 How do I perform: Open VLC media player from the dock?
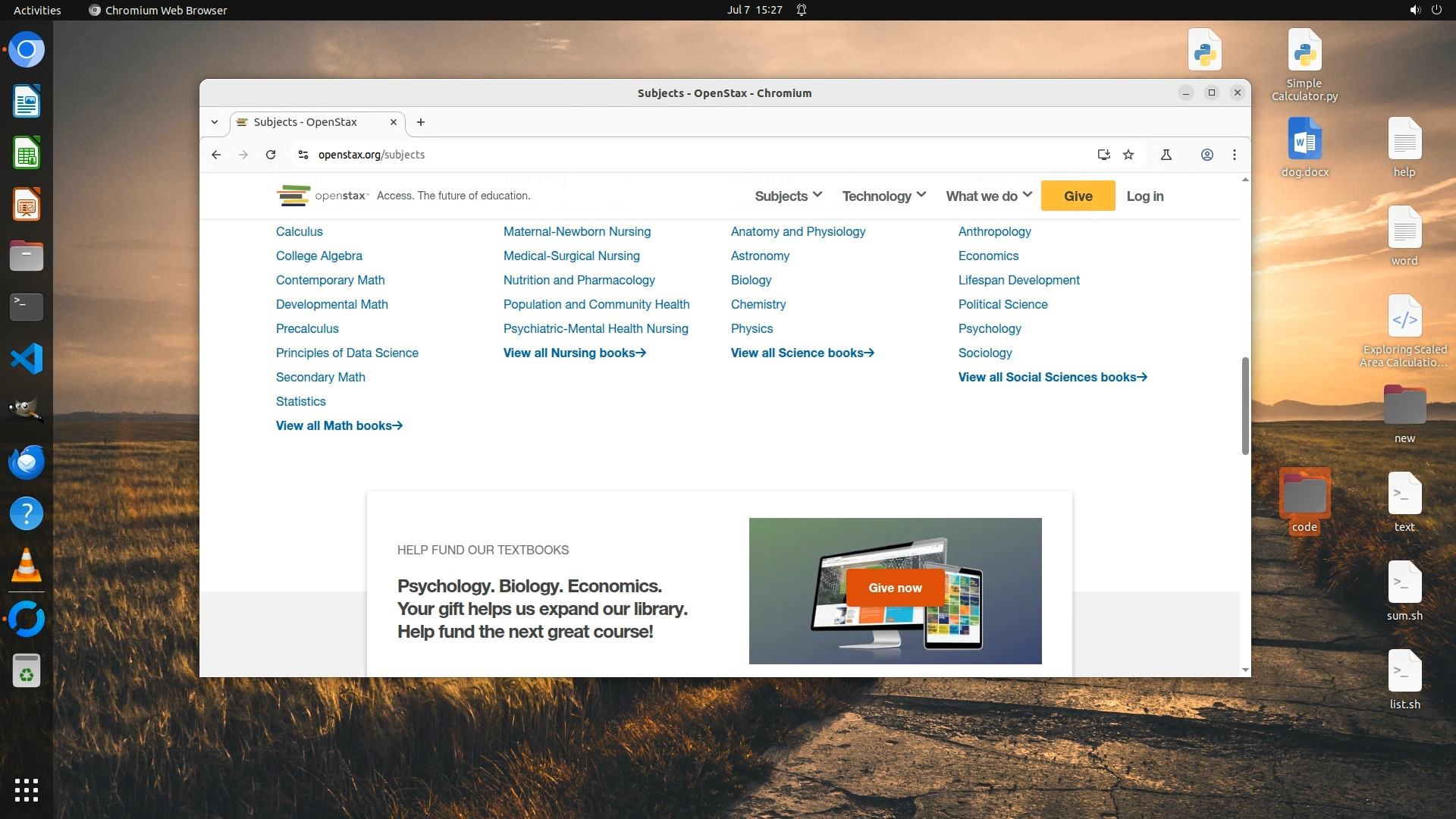click(x=27, y=566)
